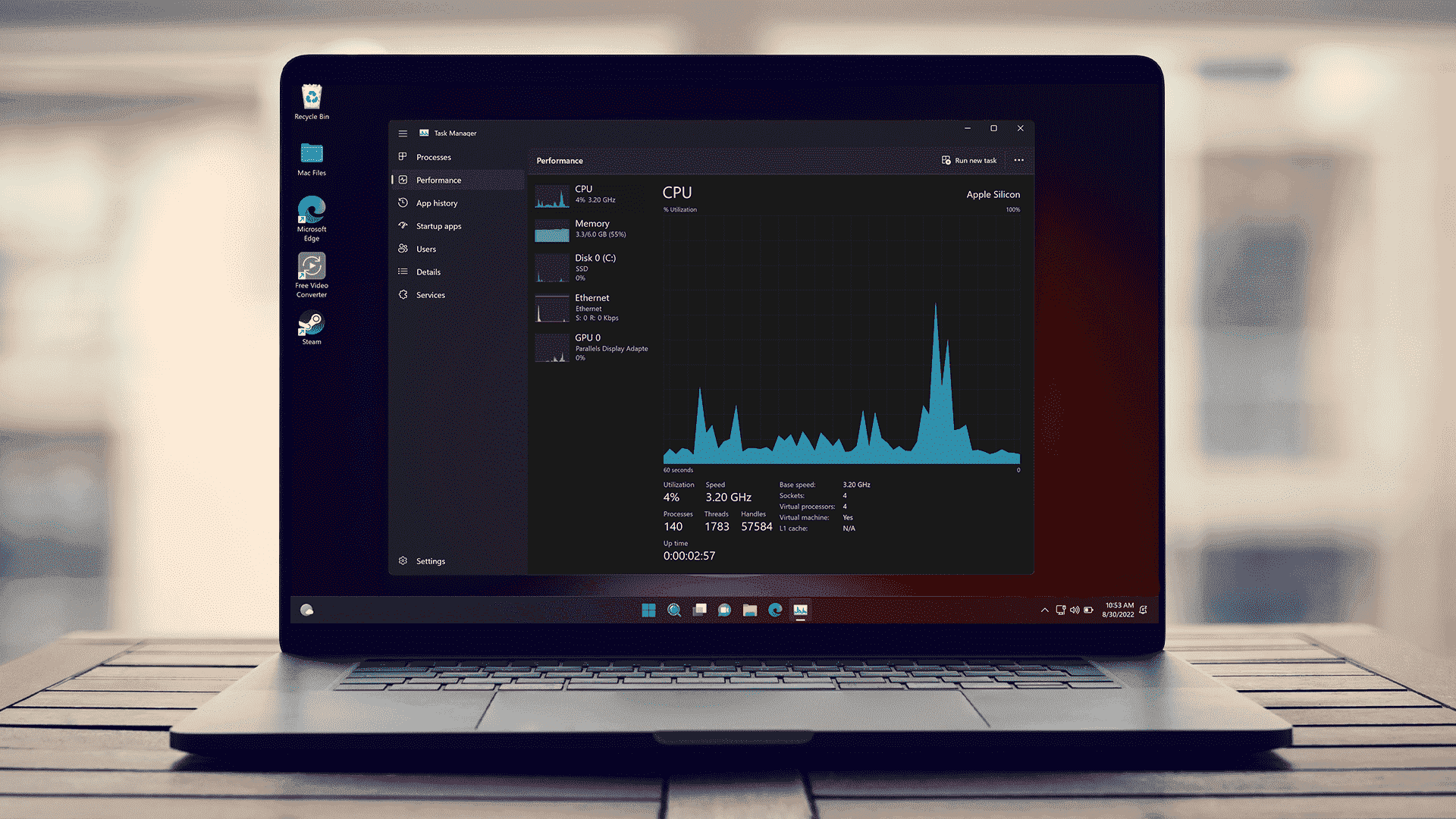Expand Details section in sidebar
This screenshot has height=819, width=1456.
[428, 272]
